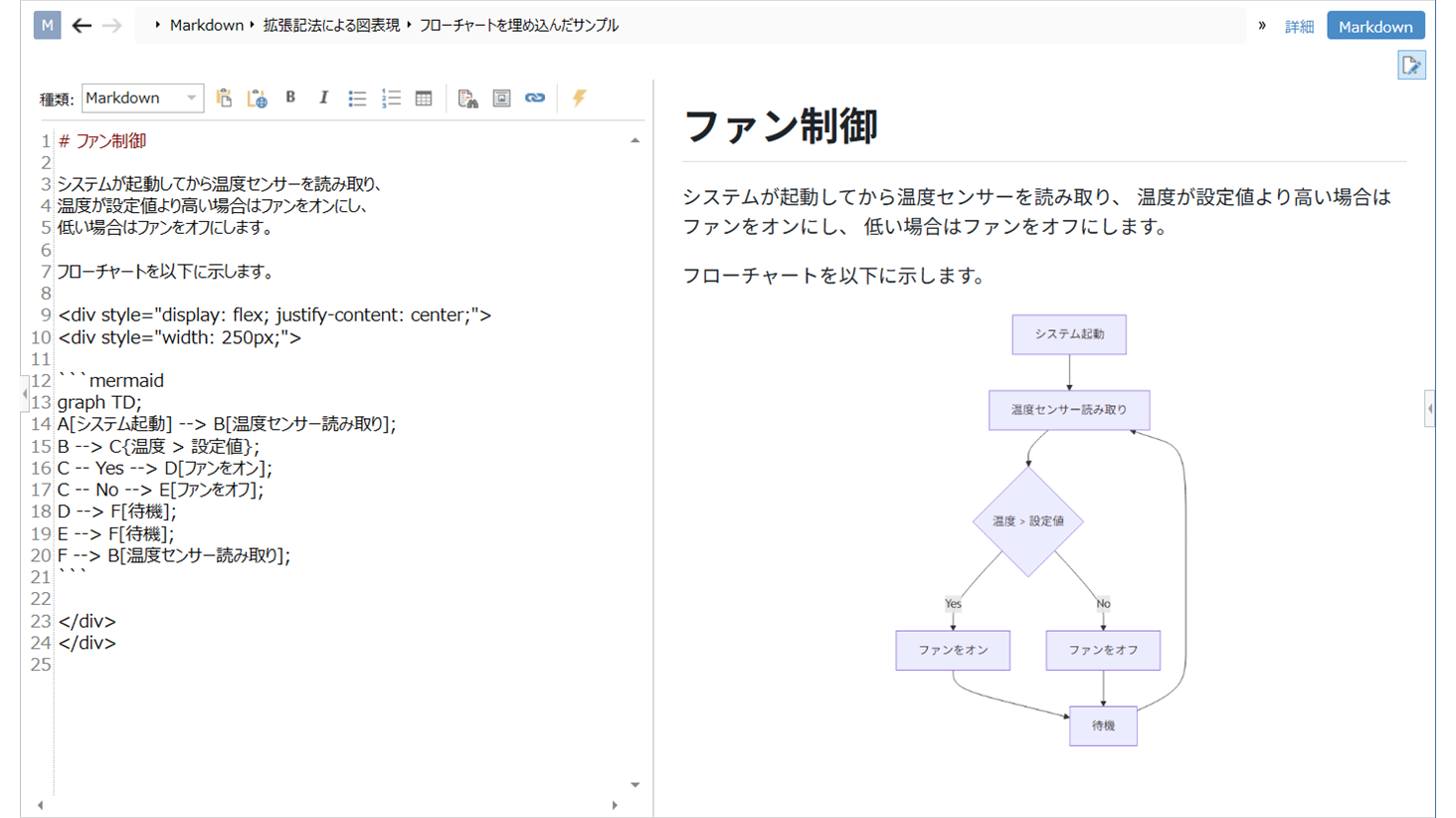Toggle bold formatting

coord(290,97)
